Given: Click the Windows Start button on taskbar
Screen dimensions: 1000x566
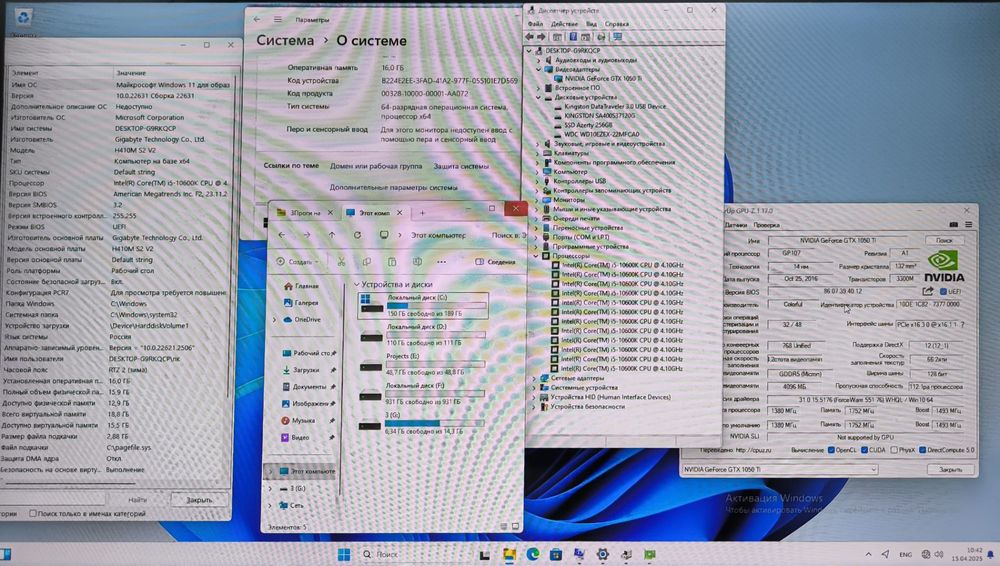Looking at the screenshot, I should pyautogui.click(x=344, y=554).
